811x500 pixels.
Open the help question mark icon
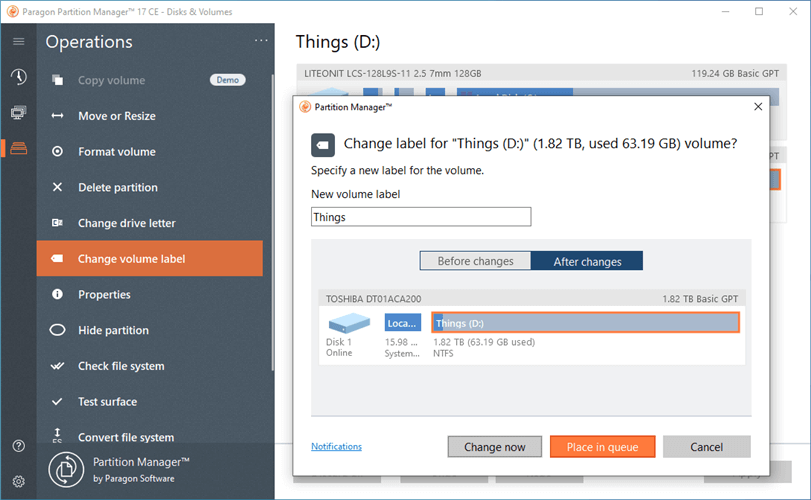(x=19, y=446)
